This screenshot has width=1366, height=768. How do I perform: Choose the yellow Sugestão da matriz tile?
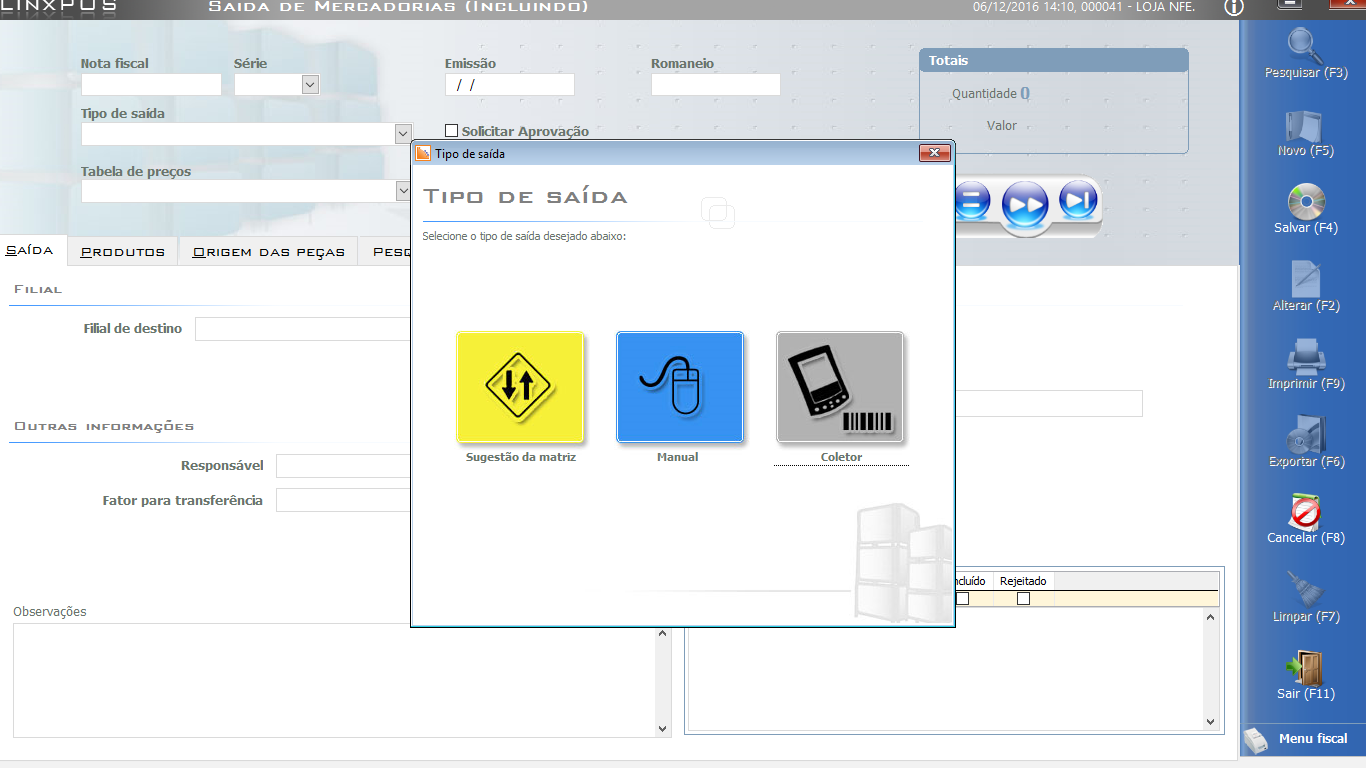pos(520,387)
